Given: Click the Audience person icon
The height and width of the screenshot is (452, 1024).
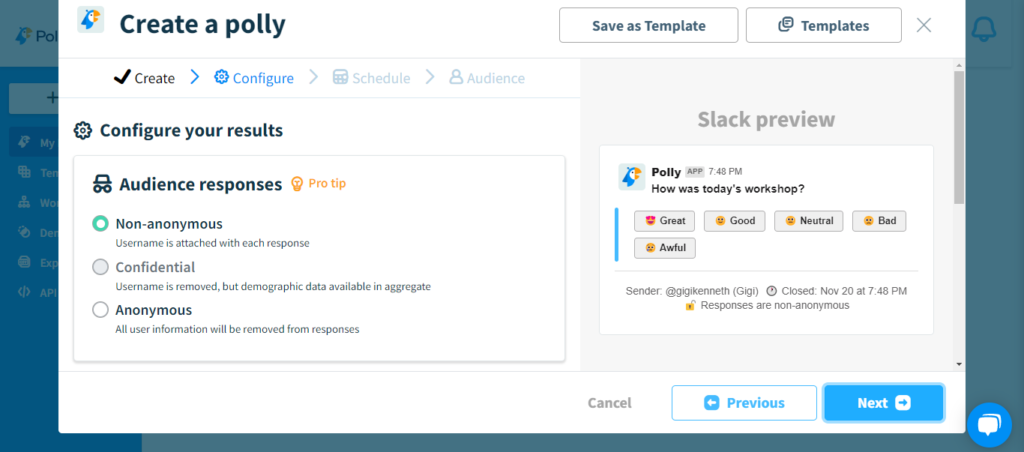Looking at the screenshot, I should pos(456,77).
